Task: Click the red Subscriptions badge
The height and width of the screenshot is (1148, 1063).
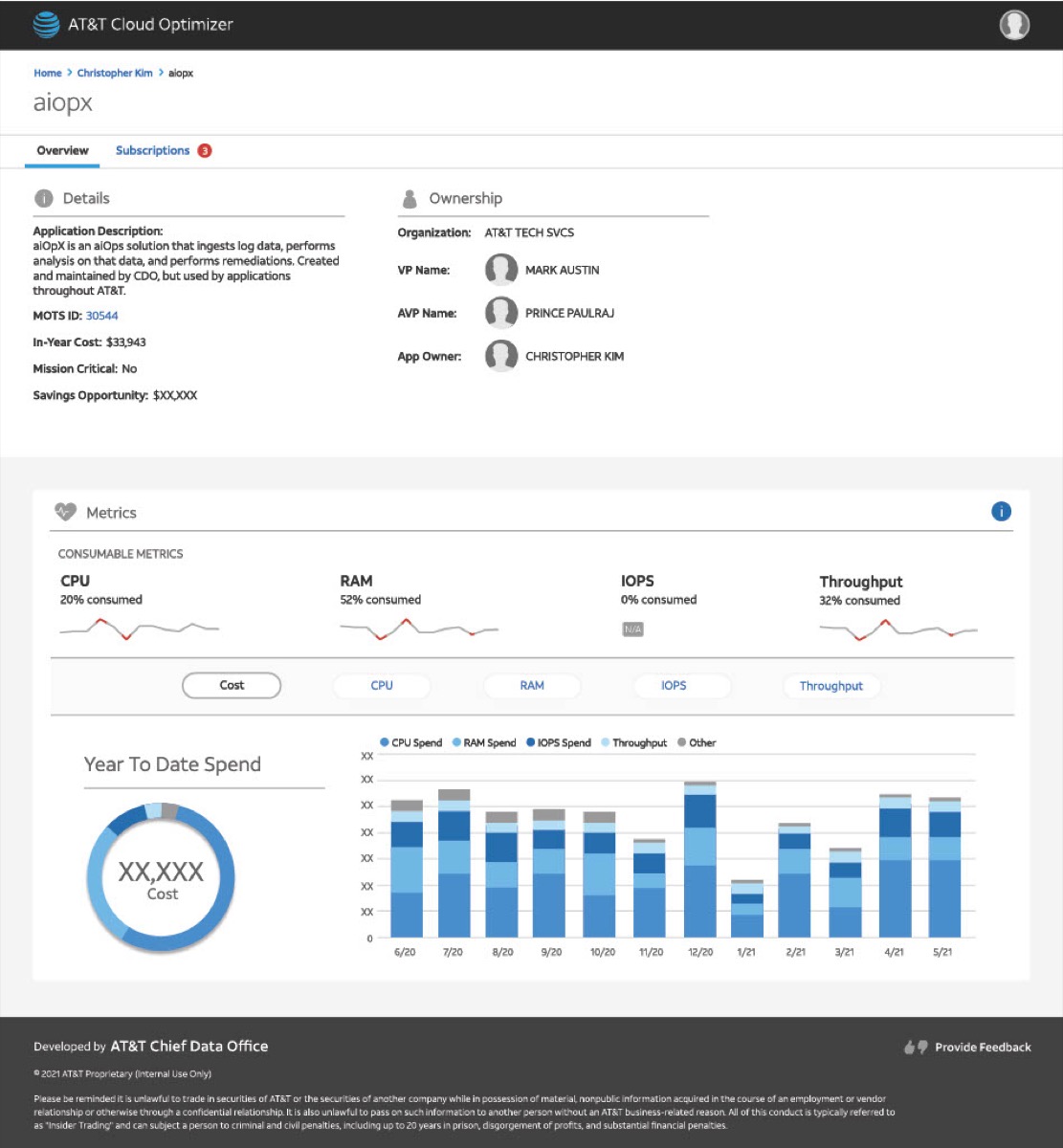Action: pyautogui.click(x=204, y=150)
